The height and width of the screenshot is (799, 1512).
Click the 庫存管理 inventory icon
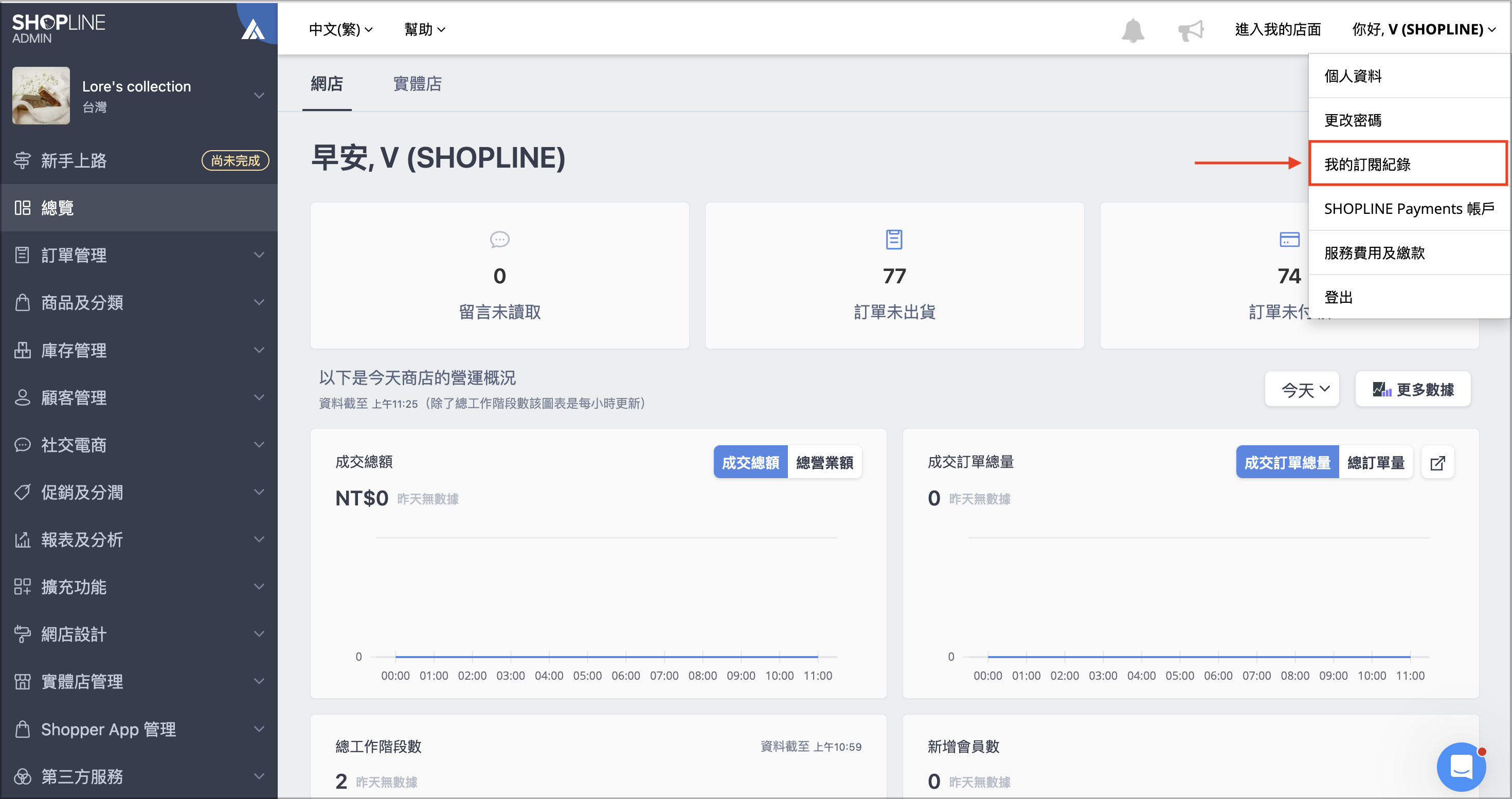point(22,350)
